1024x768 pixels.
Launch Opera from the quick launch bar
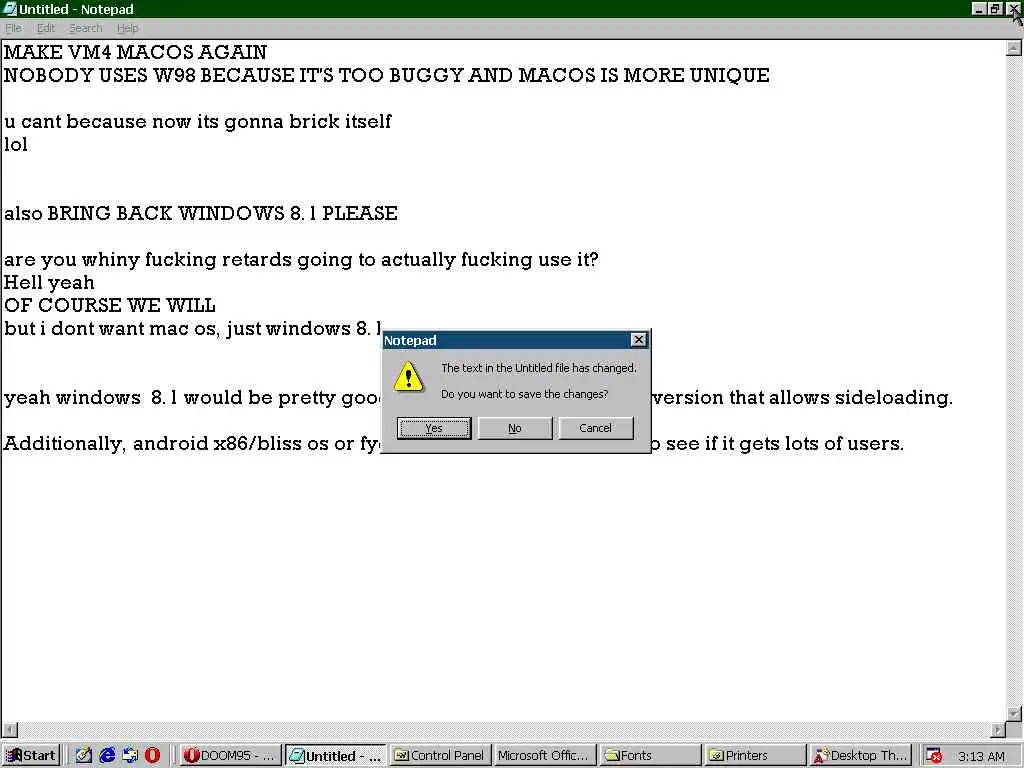point(152,756)
